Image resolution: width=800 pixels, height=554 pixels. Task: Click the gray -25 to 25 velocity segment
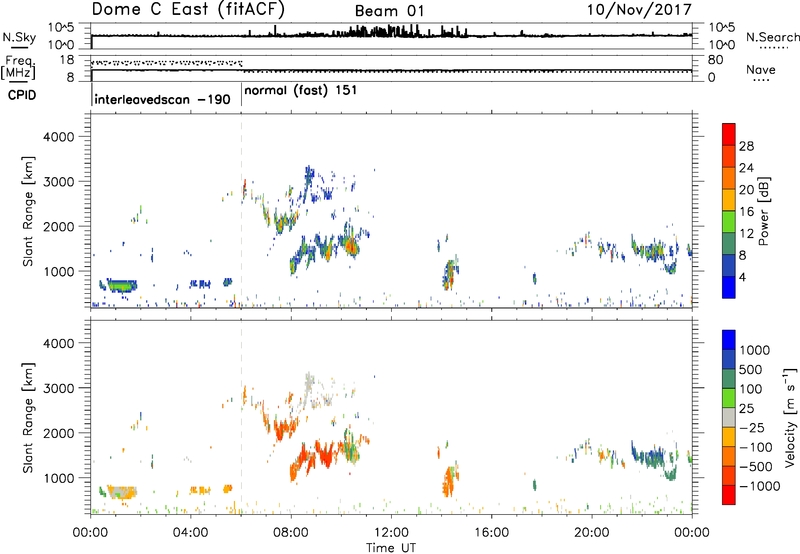coord(729,418)
